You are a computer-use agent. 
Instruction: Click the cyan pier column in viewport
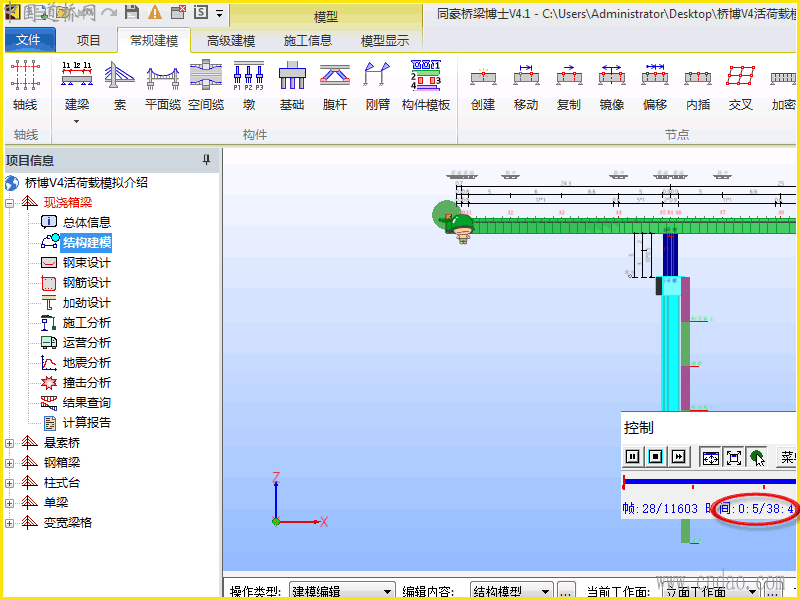[670, 352]
